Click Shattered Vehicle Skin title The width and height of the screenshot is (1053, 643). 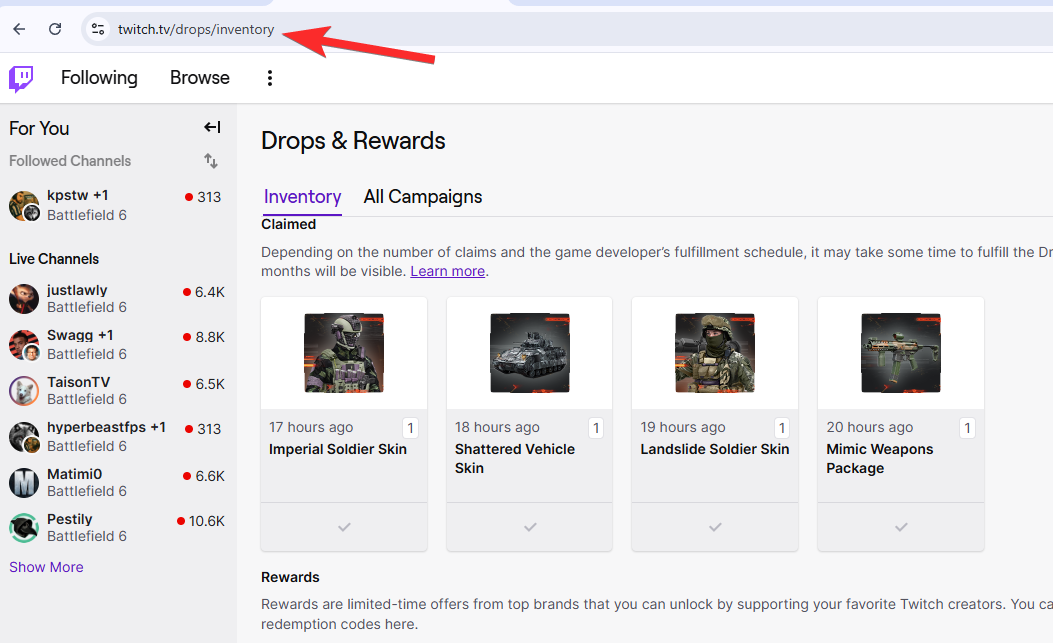(515, 458)
